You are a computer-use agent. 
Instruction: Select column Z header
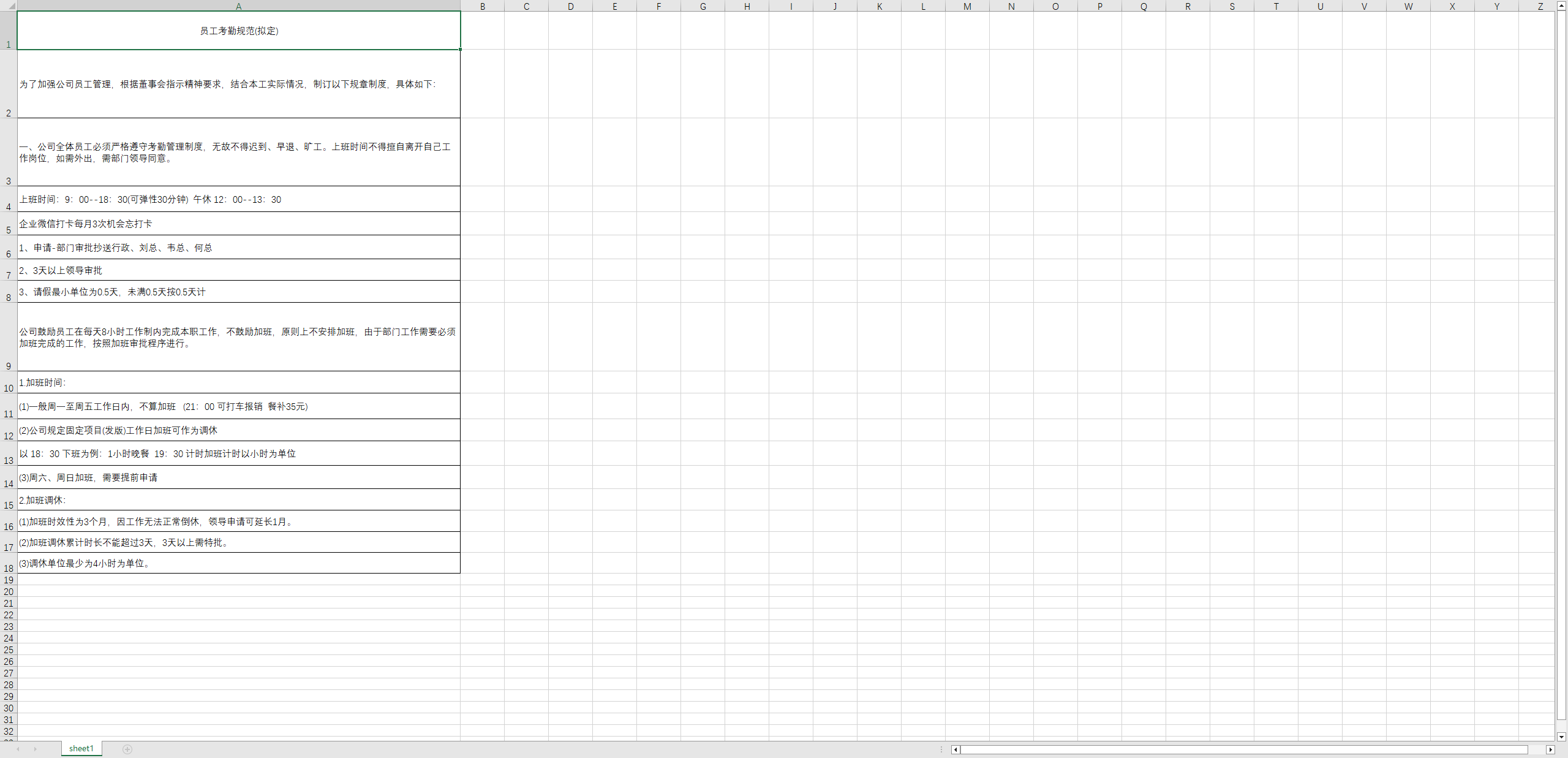(x=1540, y=6)
